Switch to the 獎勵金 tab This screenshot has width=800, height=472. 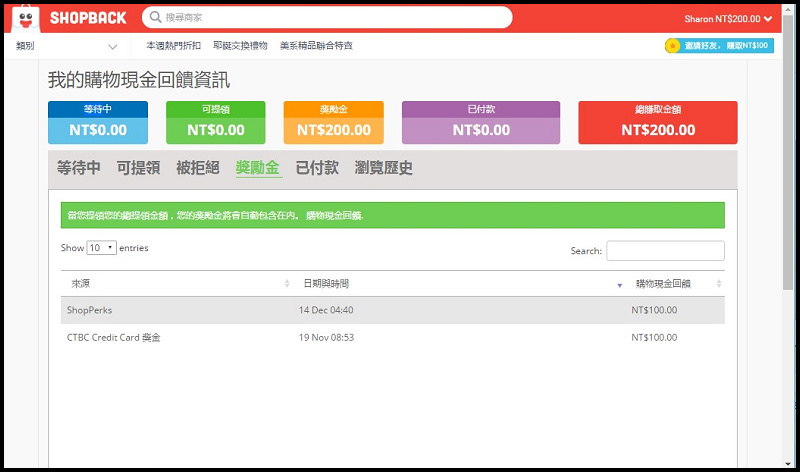(x=258, y=167)
